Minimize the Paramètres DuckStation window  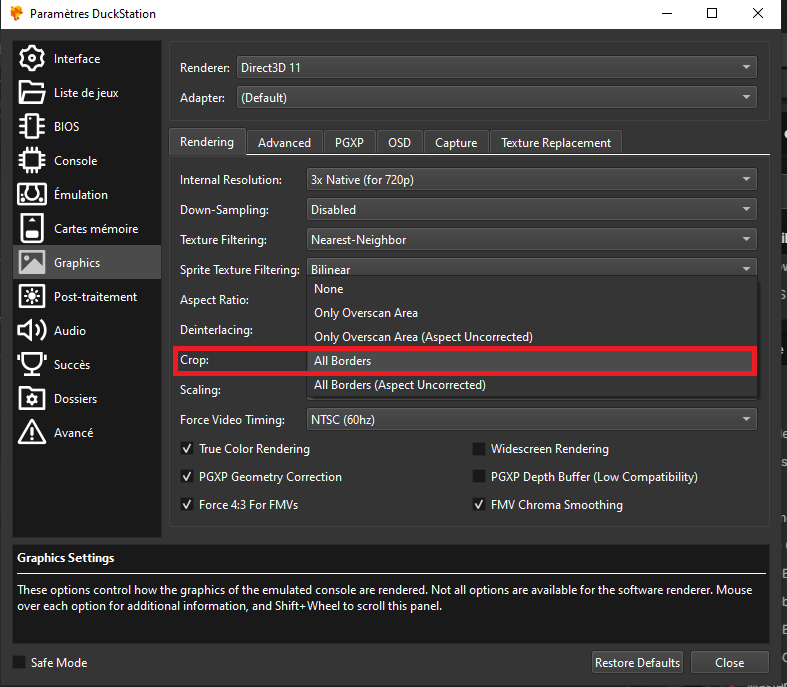click(x=667, y=14)
